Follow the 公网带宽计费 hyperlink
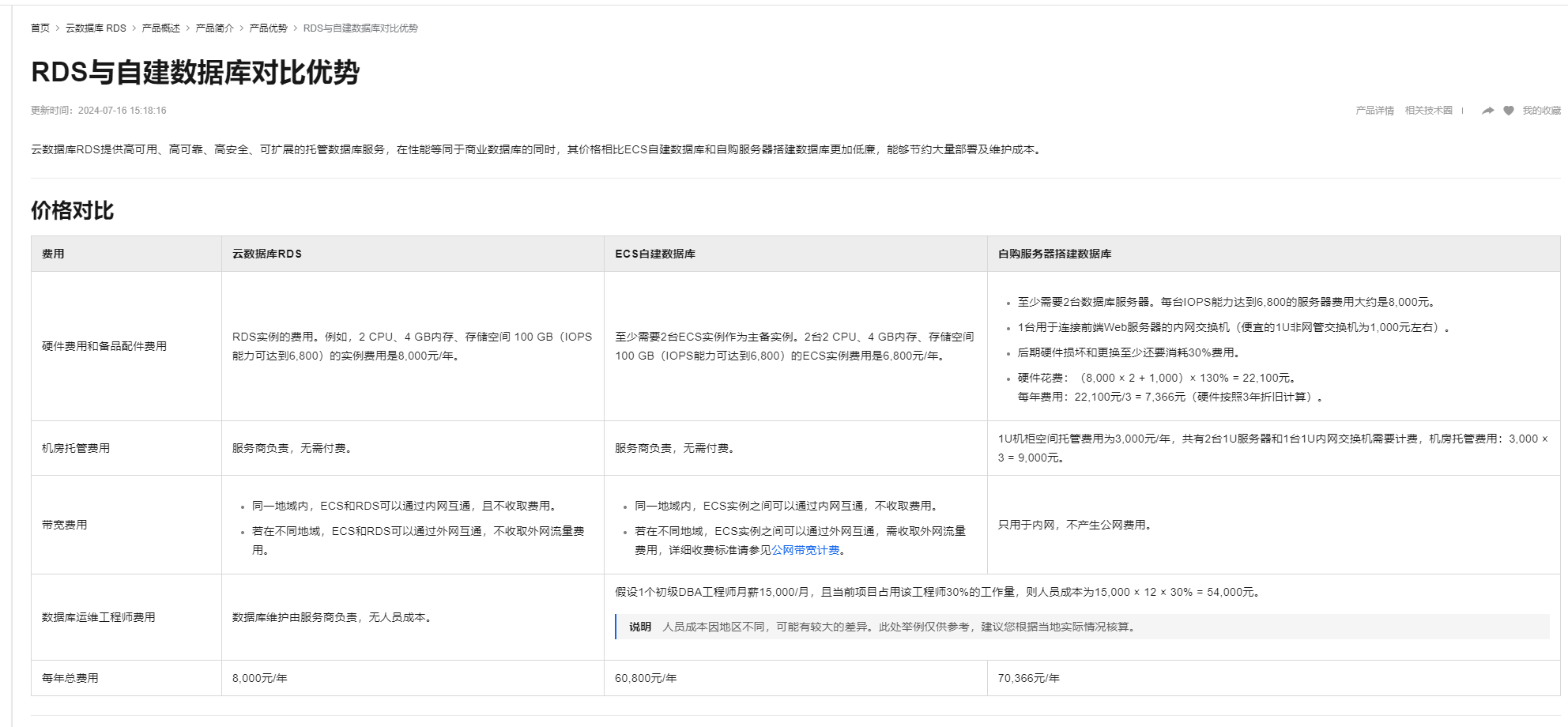This screenshot has height=727, width=1568. [x=805, y=550]
